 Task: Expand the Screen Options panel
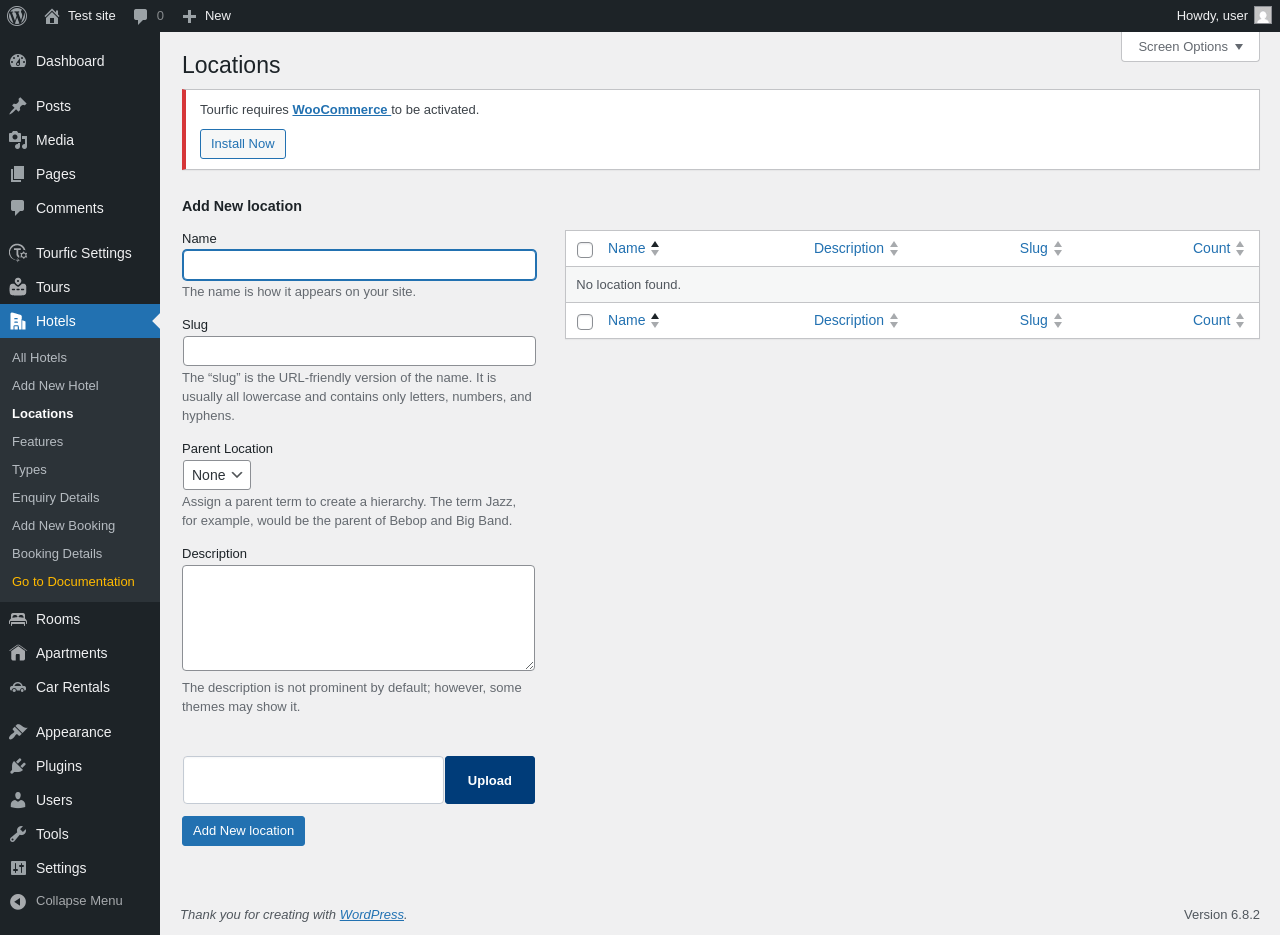(x=1190, y=47)
